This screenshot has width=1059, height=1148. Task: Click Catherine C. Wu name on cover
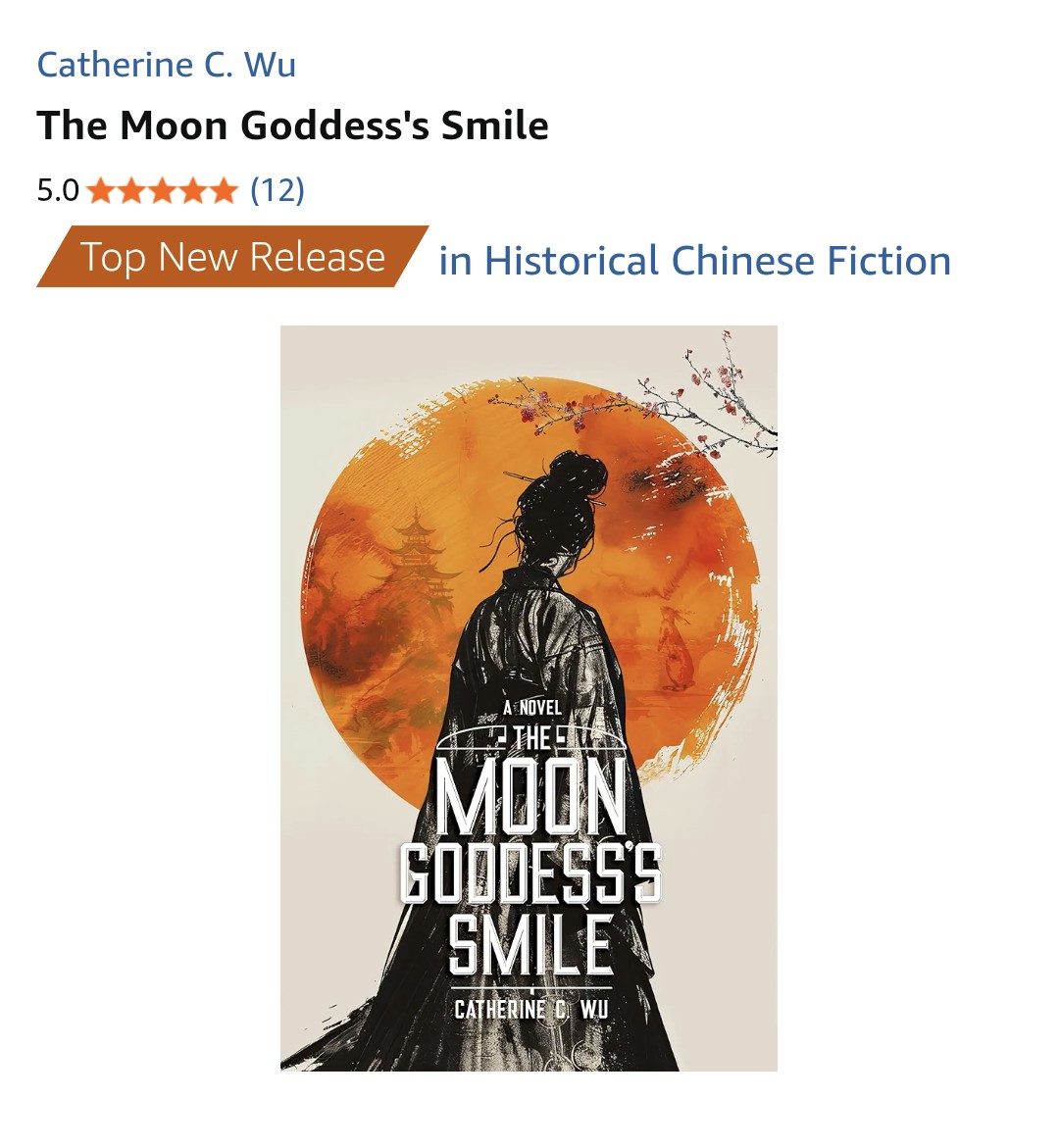coord(530,1010)
